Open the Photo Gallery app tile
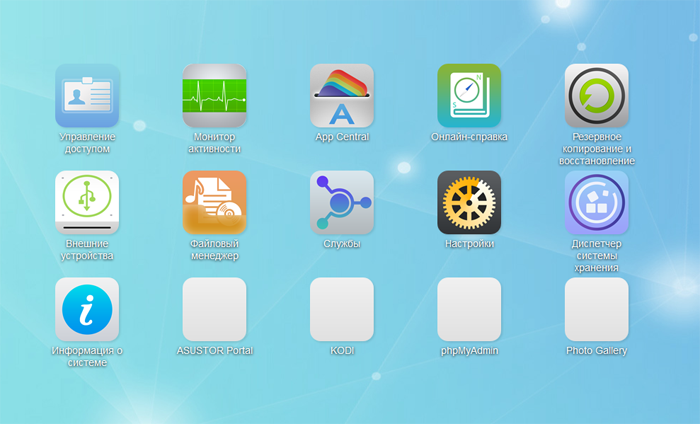The width and height of the screenshot is (700, 424). (596, 309)
